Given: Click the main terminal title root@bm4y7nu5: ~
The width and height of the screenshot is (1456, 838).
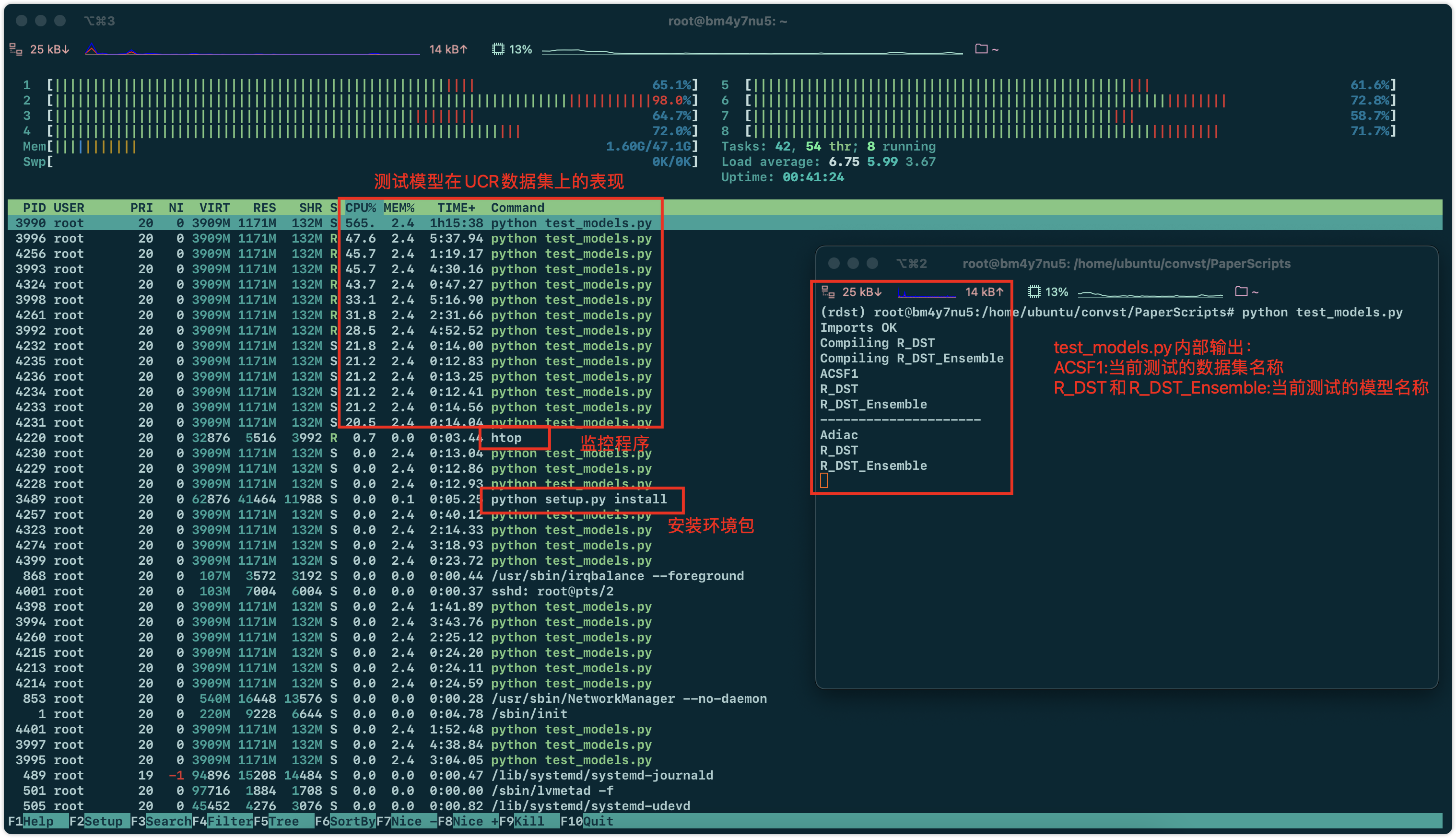Looking at the screenshot, I should click(x=728, y=21).
